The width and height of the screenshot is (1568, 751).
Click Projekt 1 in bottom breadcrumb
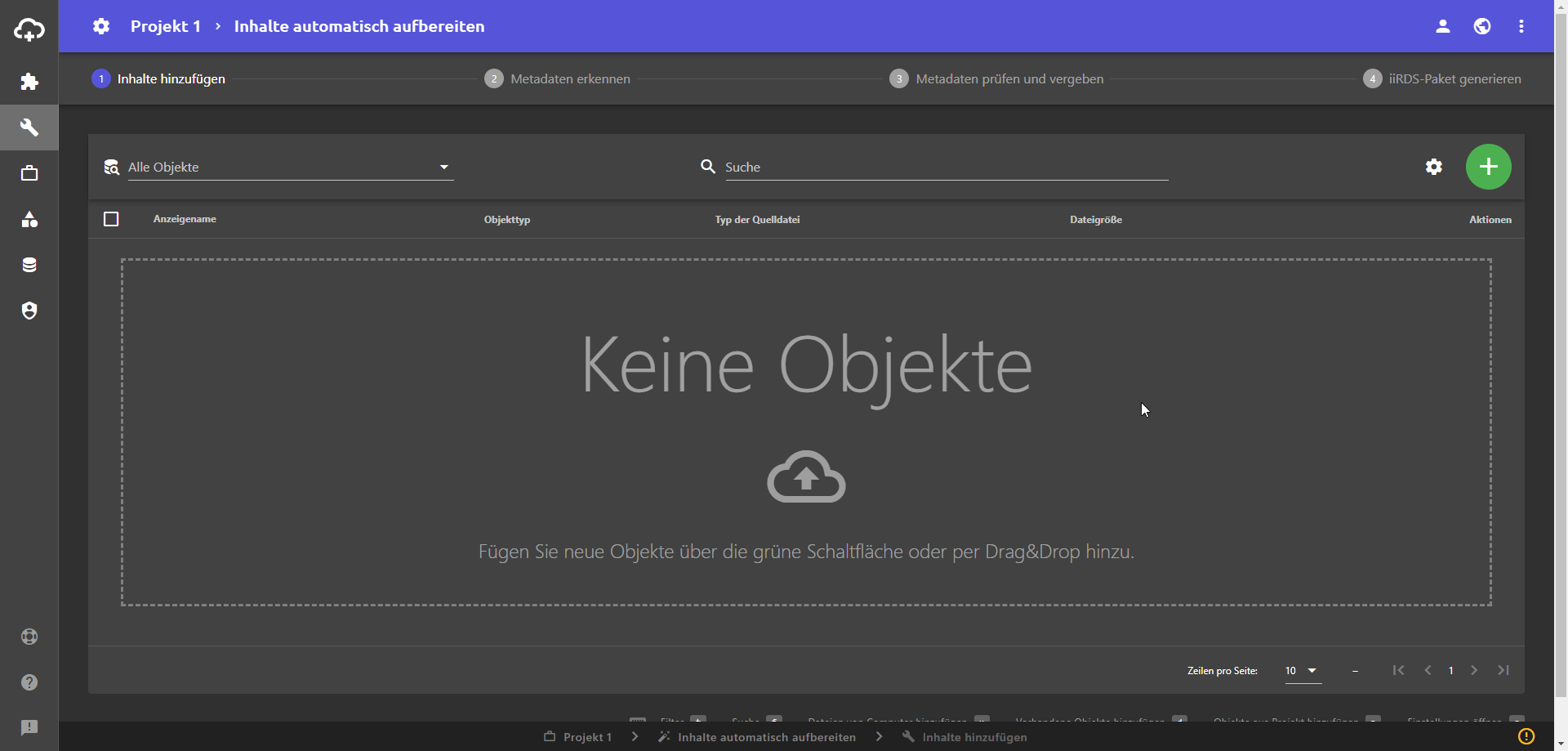(x=578, y=737)
